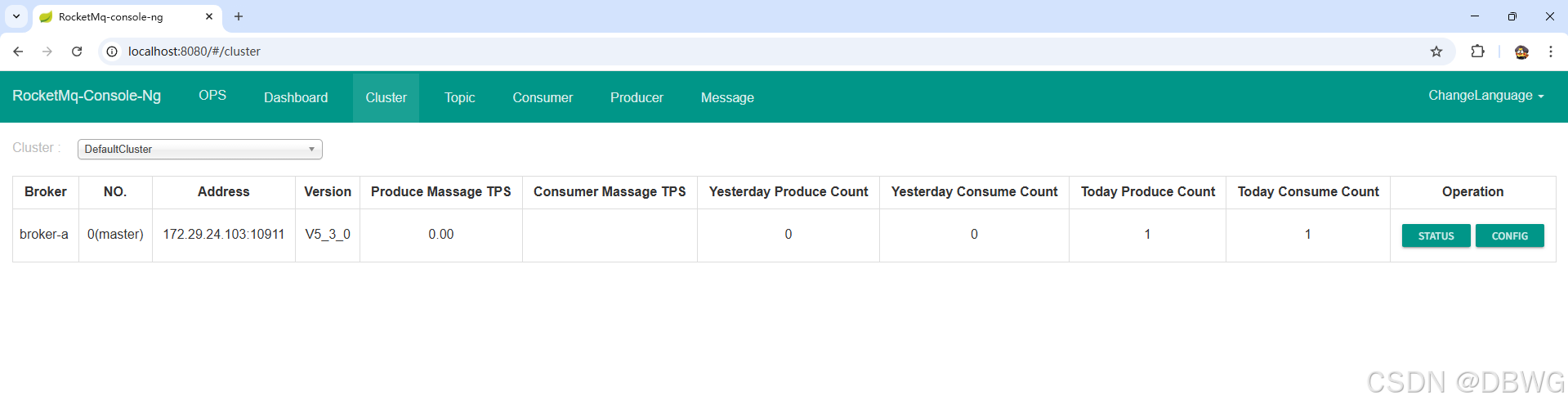Screen dimensions: 1568x408
Task: Click the Operation column header
Action: (1472, 192)
